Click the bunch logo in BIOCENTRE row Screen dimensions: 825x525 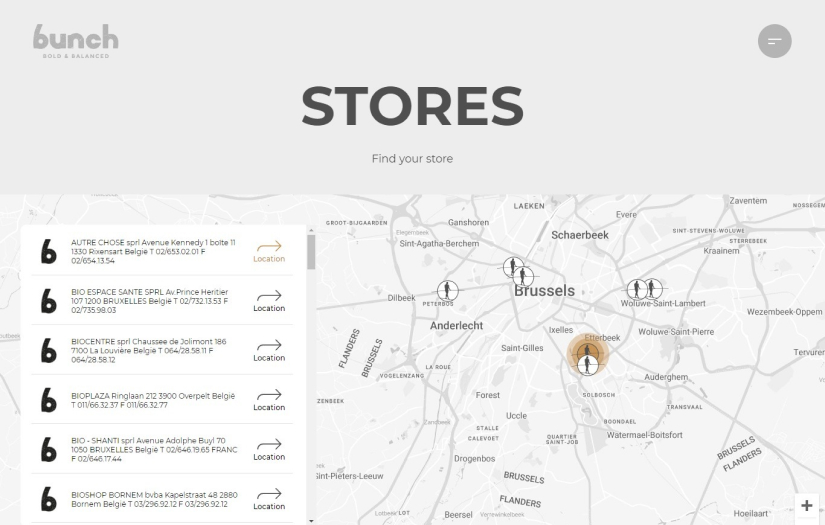pos(48,350)
